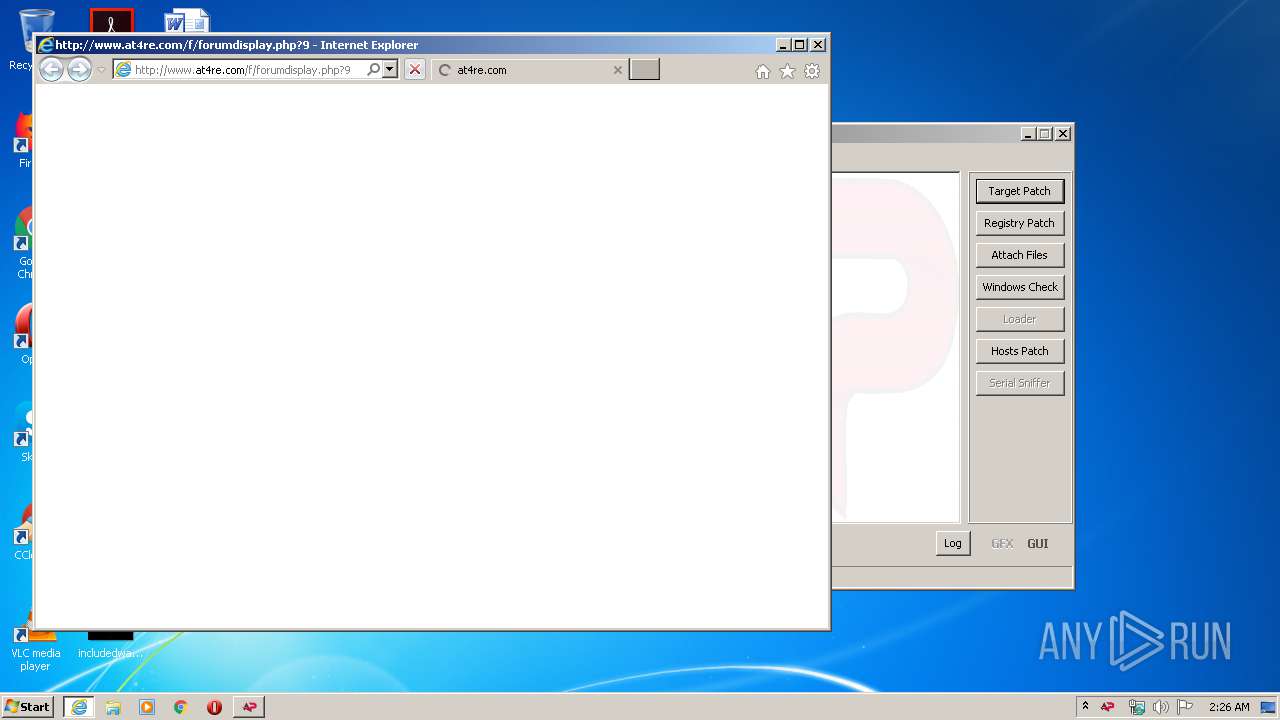Click the IE forward navigation arrow

[79, 69]
